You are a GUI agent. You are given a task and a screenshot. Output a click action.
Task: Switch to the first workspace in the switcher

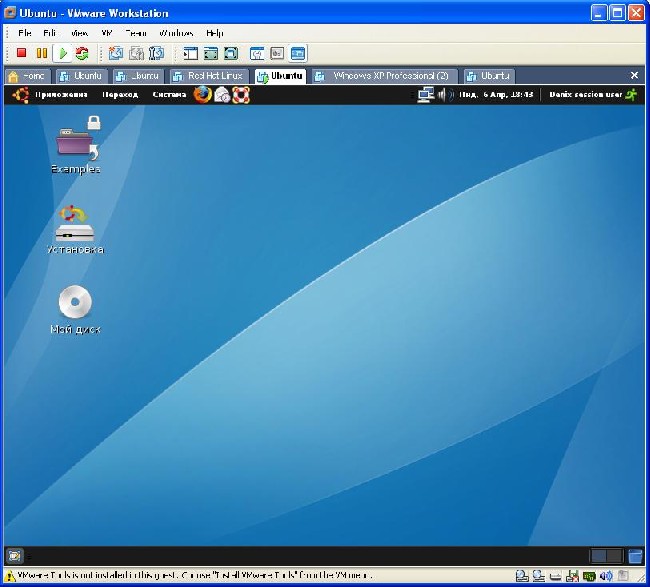[x=598, y=556]
